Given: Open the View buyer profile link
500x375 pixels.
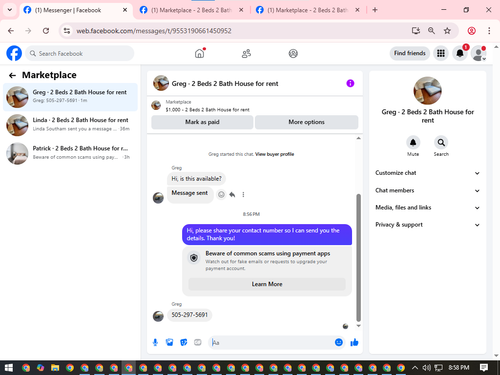Looking at the screenshot, I should click(275, 154).
